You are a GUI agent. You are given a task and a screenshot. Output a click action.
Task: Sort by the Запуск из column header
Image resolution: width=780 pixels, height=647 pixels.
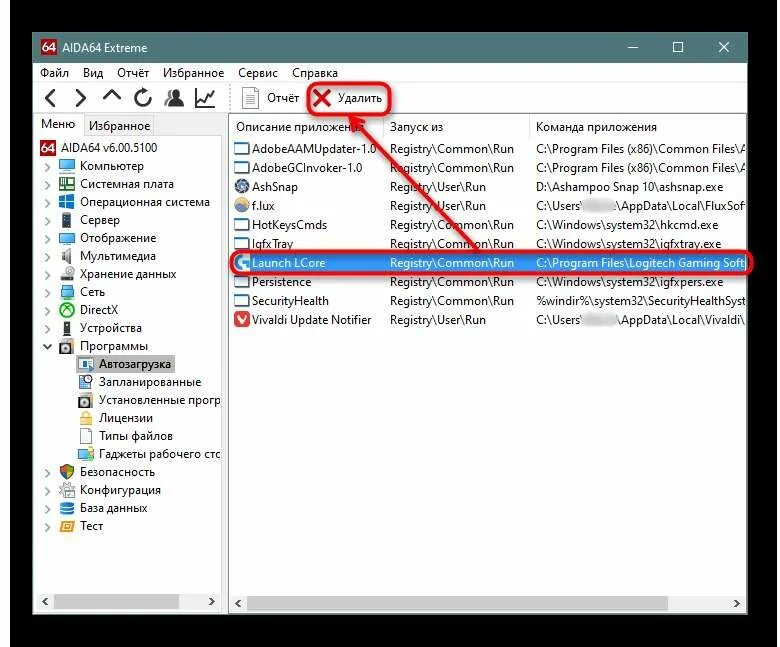click(x=457, y=127)
